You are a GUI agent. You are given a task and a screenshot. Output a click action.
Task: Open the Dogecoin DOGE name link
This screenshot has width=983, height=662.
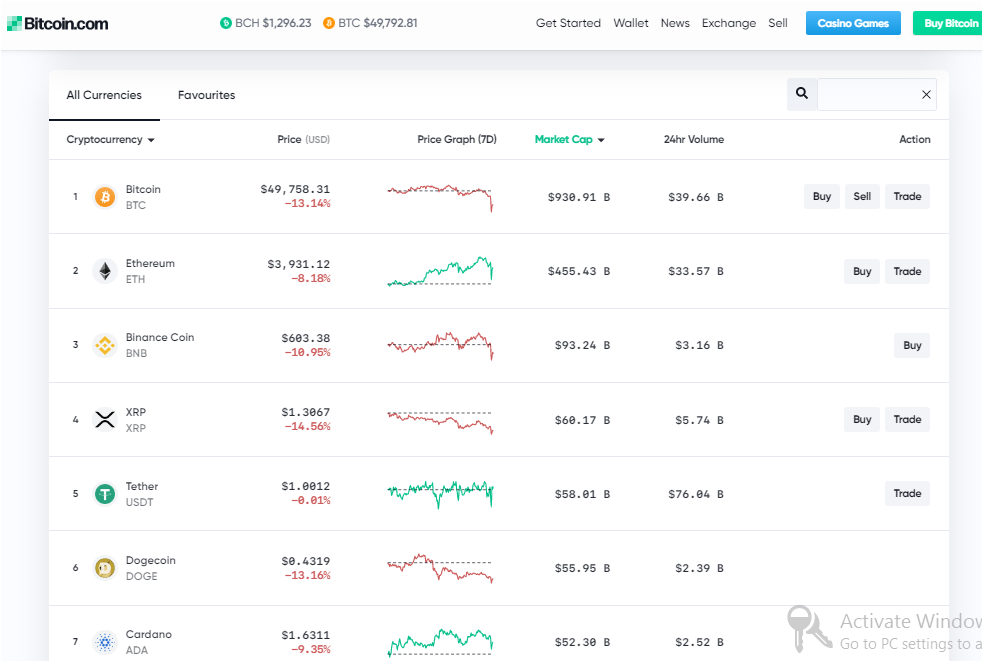[x=150, y=568]
